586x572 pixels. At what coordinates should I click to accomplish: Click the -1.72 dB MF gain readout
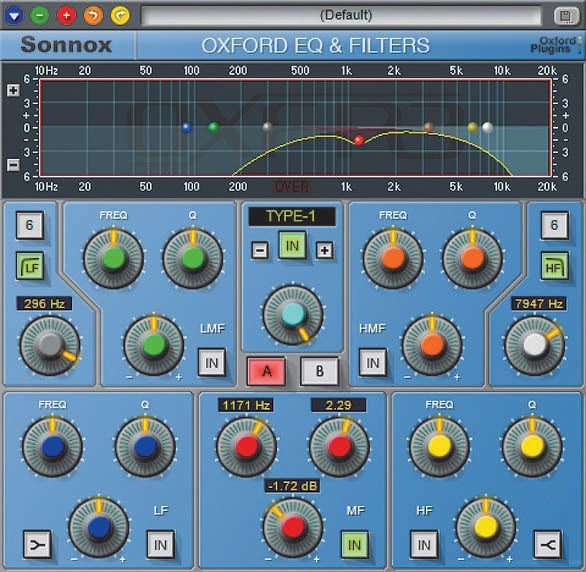(x=293, y=486)
